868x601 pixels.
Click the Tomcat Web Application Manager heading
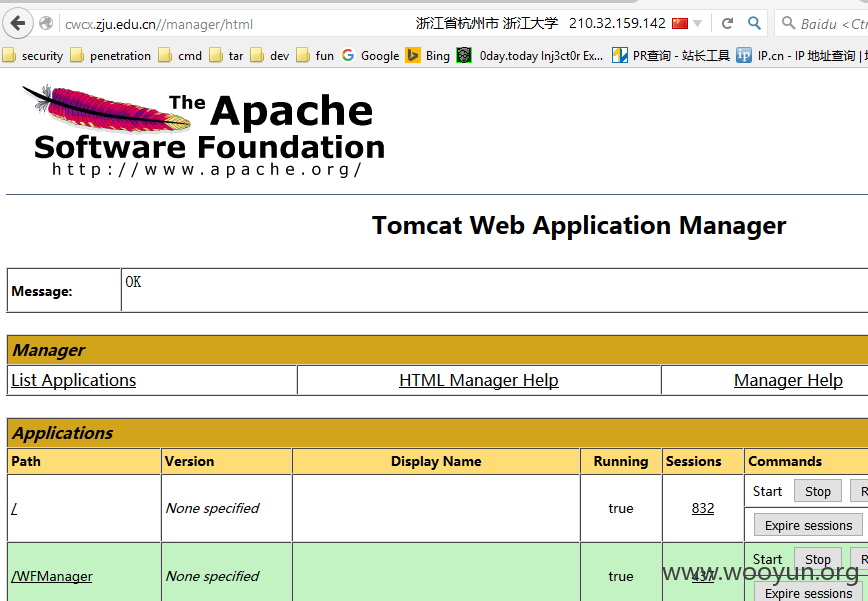pos(578,225)
